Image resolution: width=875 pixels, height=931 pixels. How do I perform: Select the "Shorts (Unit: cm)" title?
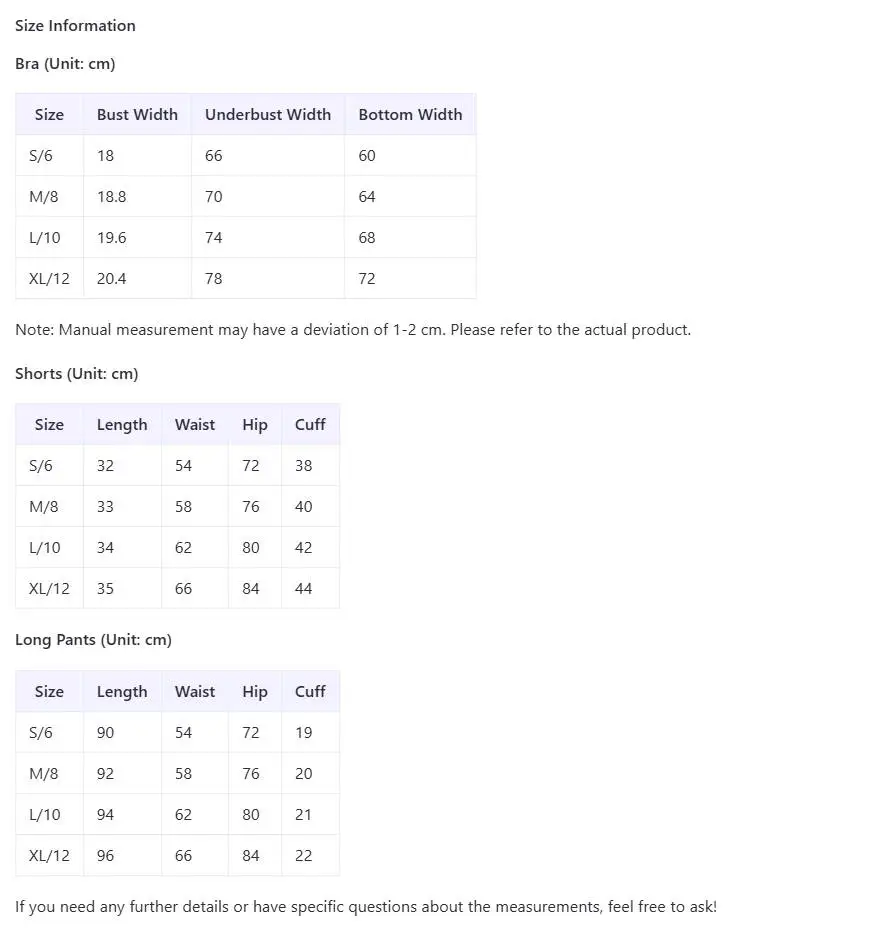[76, 374]
